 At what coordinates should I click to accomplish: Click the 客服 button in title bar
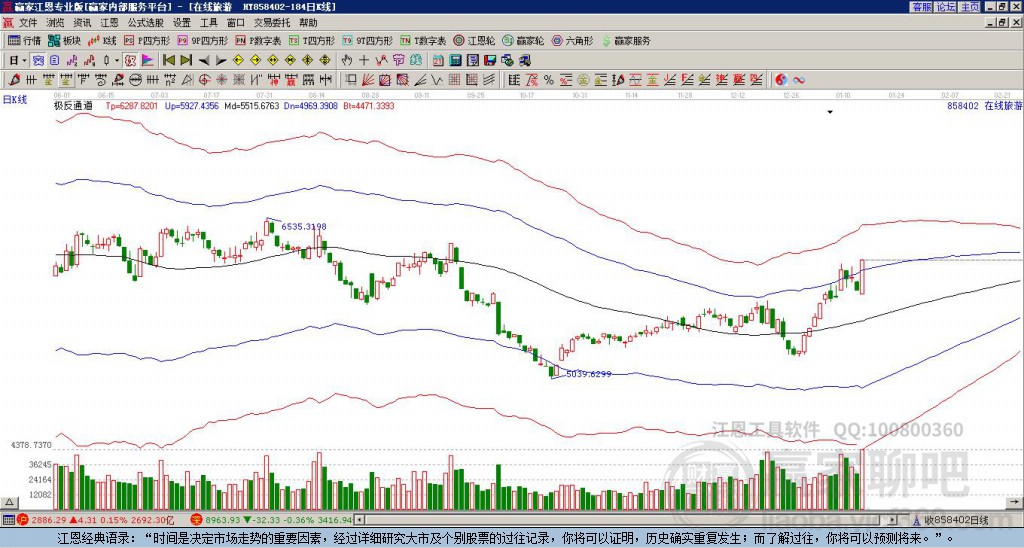click(921, 7)
